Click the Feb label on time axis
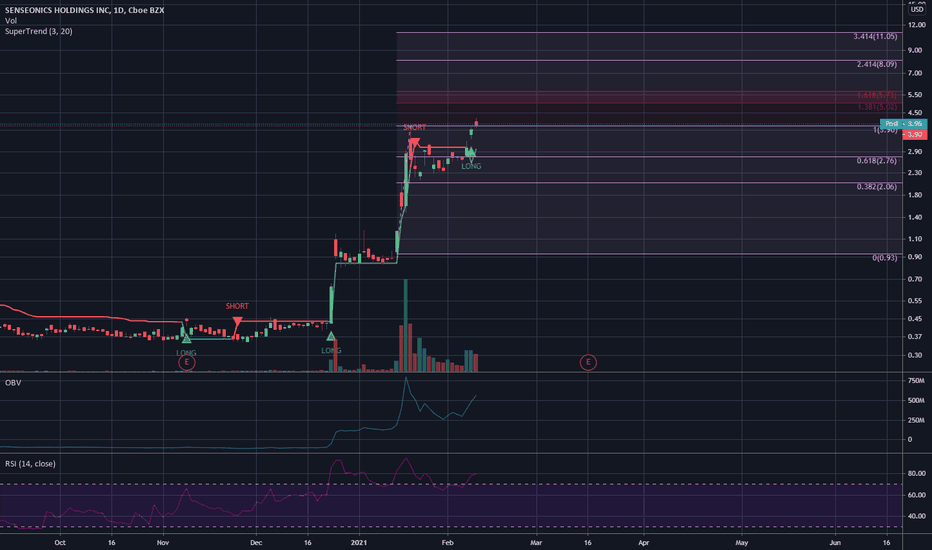The image size is (932, 550). 448,542
